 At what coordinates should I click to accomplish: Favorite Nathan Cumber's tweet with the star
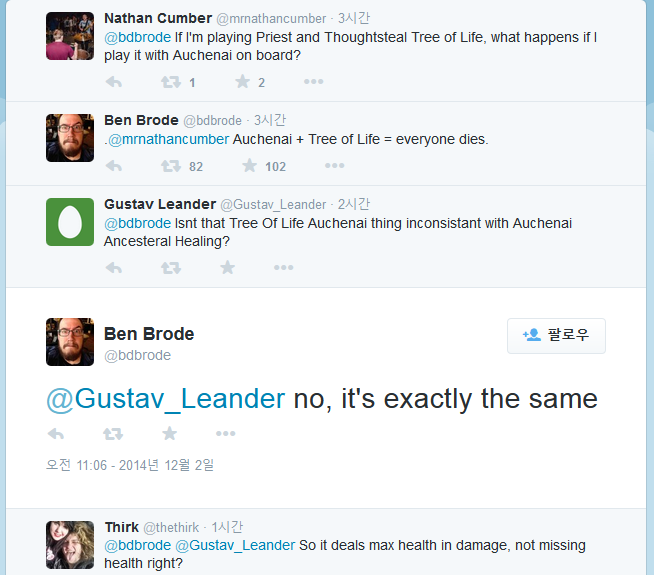point(242,83)
